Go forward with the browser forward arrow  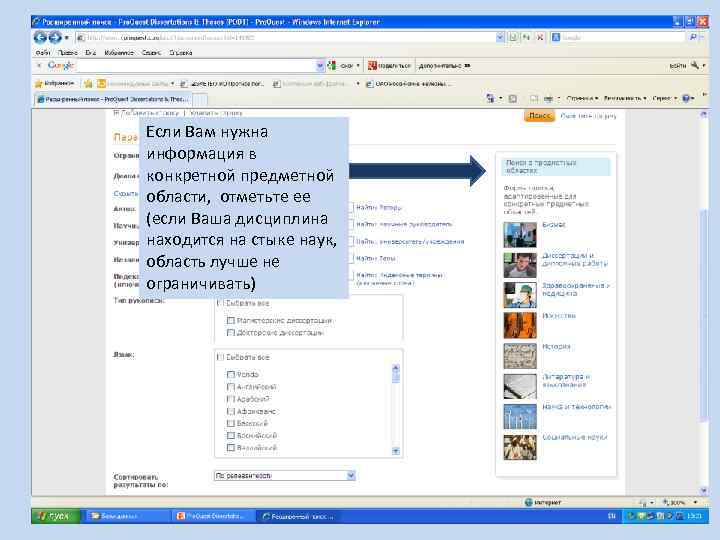pos(55,37)
